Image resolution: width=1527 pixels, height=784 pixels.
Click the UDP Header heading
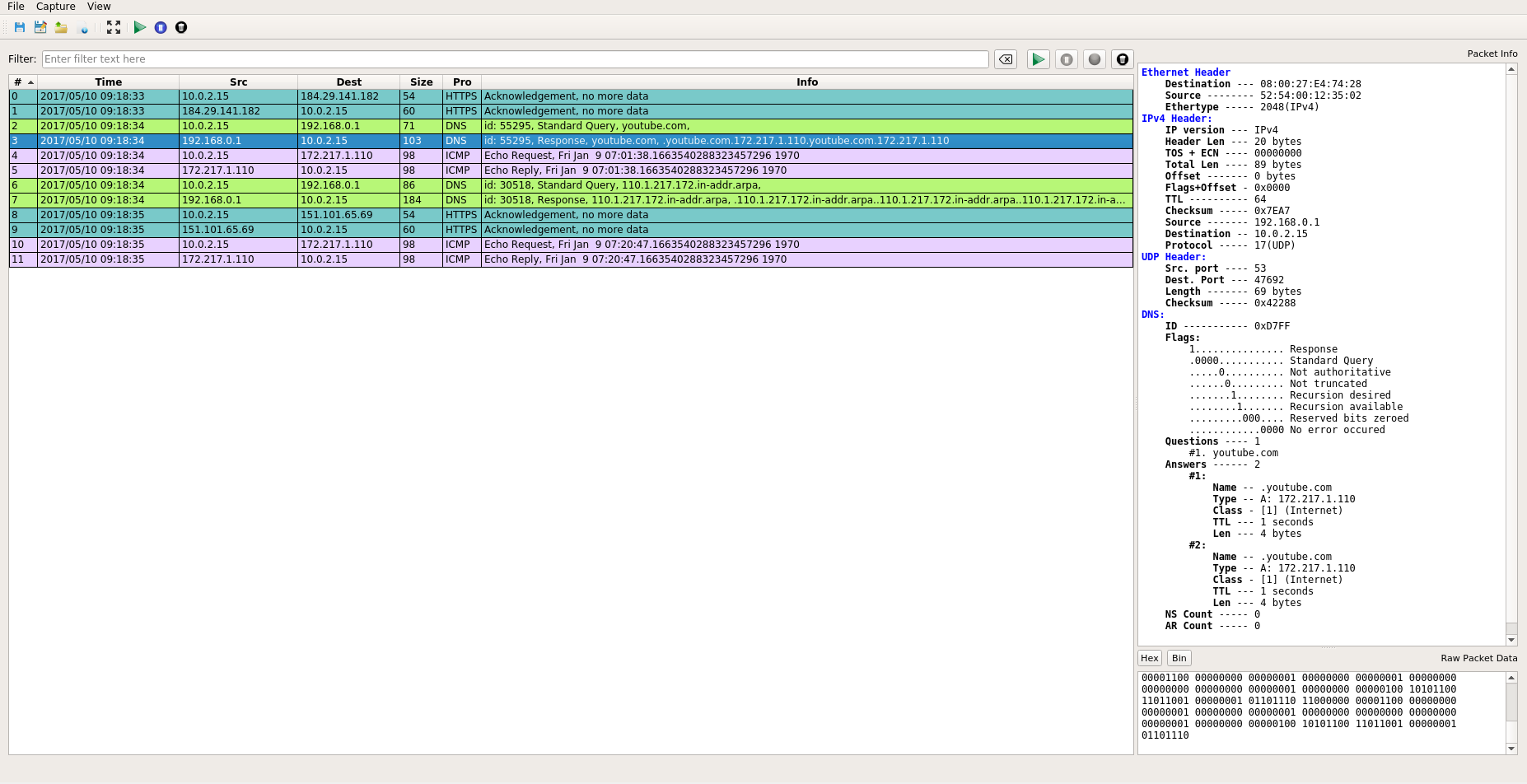pos(1174,257)
